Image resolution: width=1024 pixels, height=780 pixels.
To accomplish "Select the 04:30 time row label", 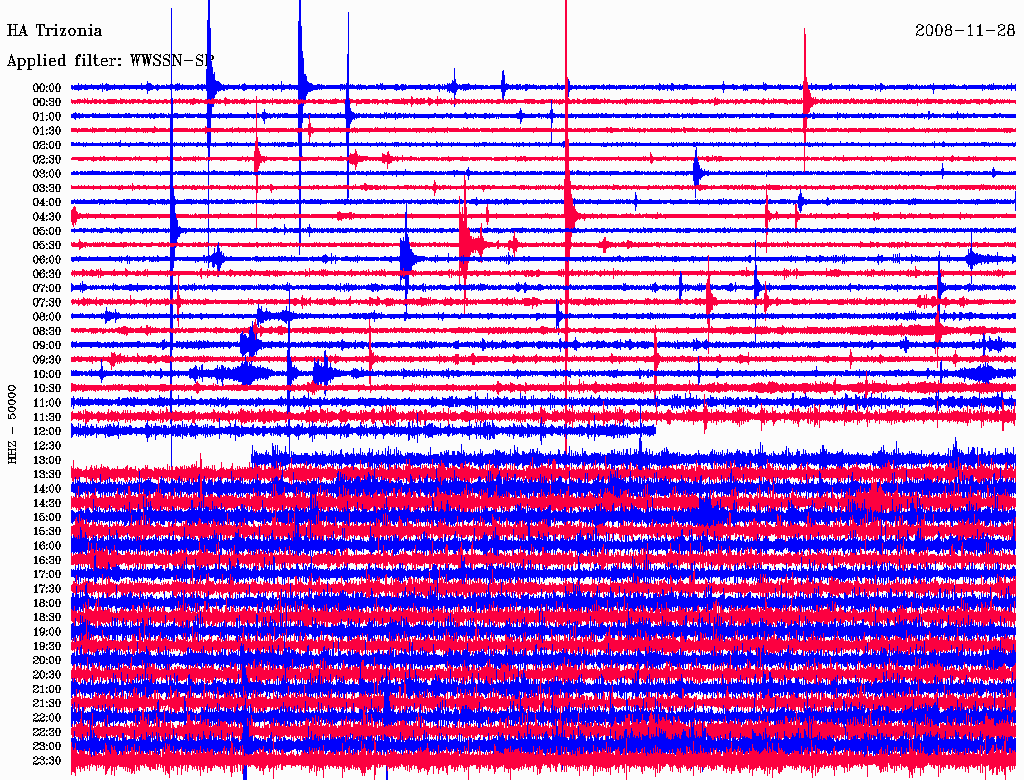I will (x=47, y=217).
